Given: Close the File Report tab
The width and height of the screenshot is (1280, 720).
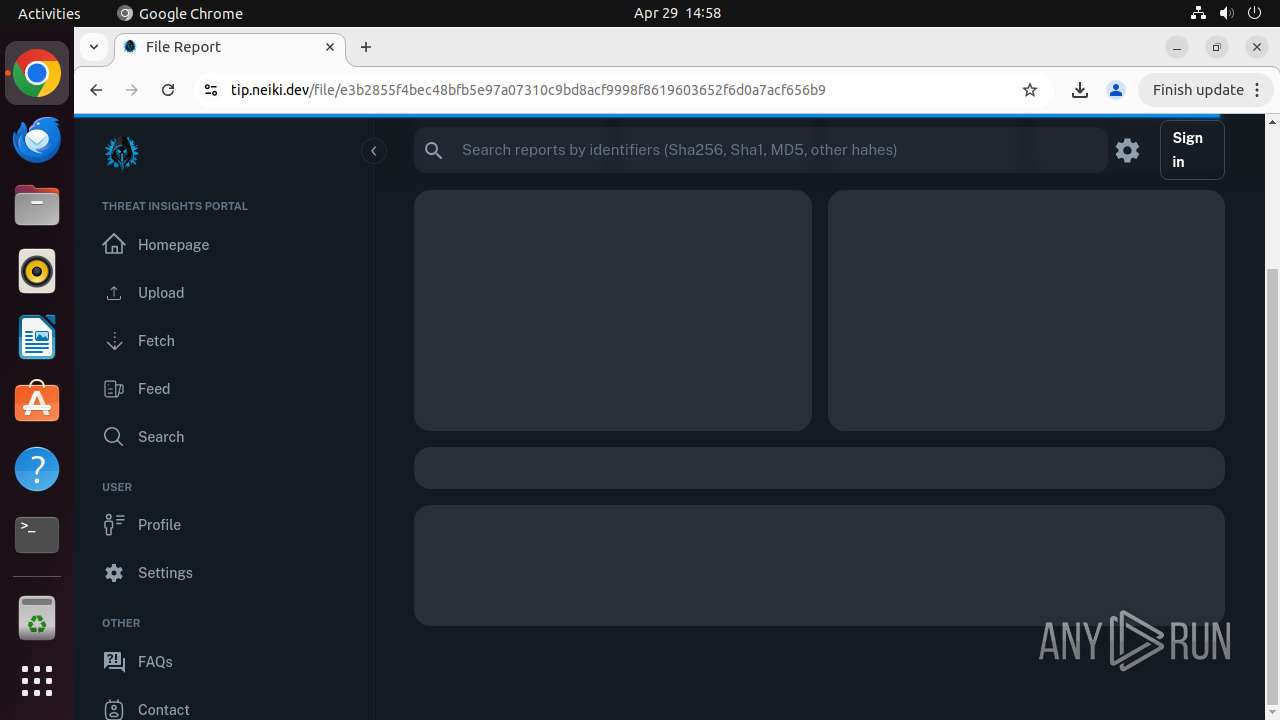Looking at the screenshot, I should pos(330,47).
